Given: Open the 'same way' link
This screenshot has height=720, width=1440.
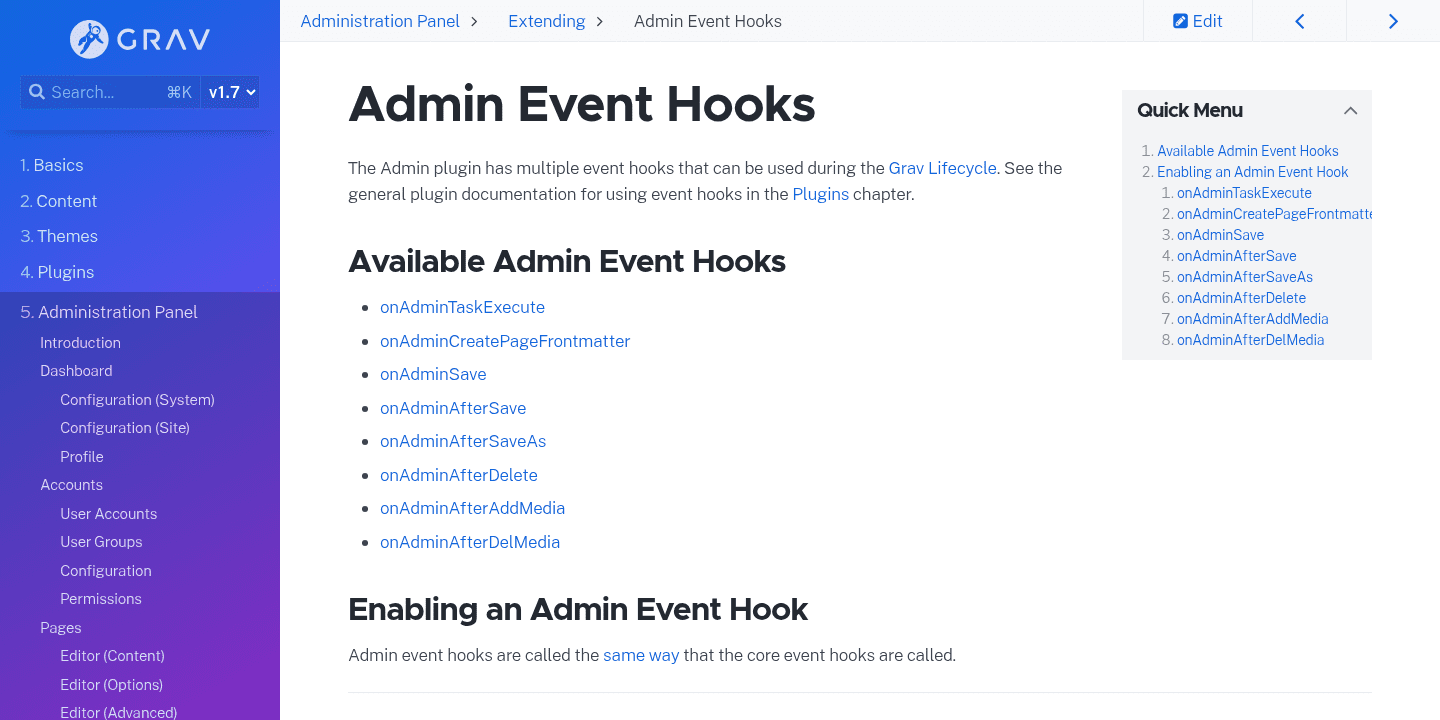Looking at the screenshot, I should point(641,656).
